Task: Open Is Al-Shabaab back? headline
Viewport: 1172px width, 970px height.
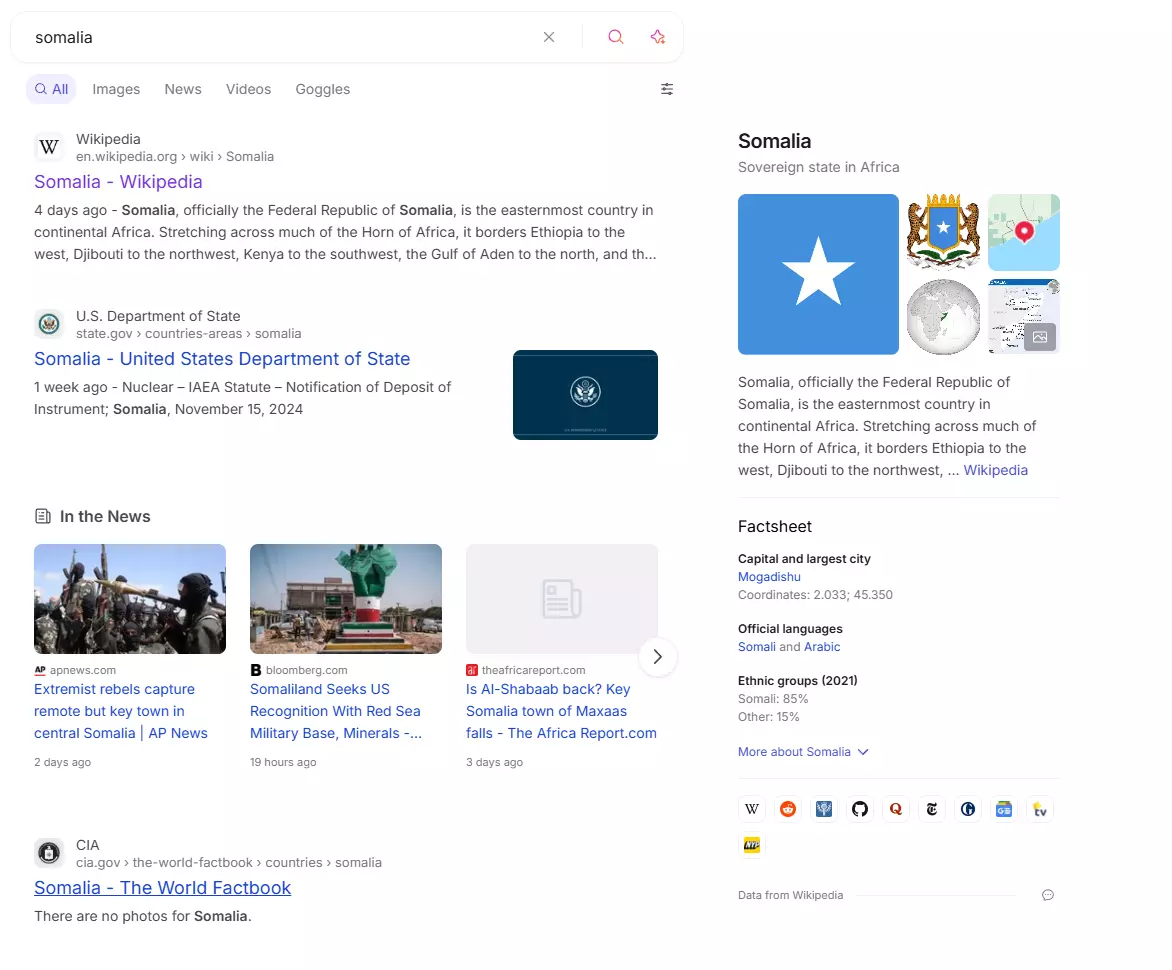Action: click(561, 711)
